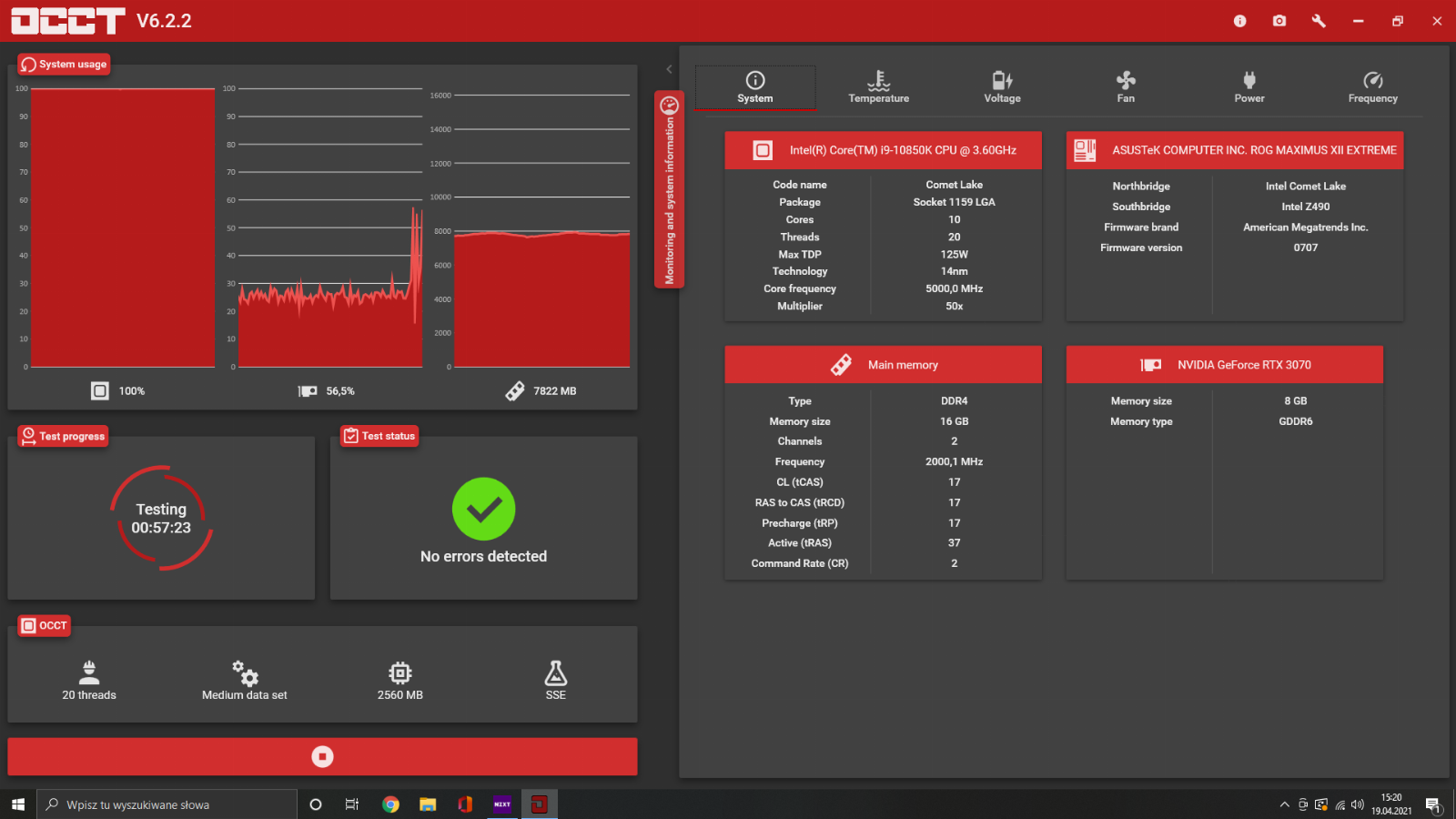Open the OCCT info (about) icon
Screen dimensions: 1456x819
click(x=1239, y=21)
